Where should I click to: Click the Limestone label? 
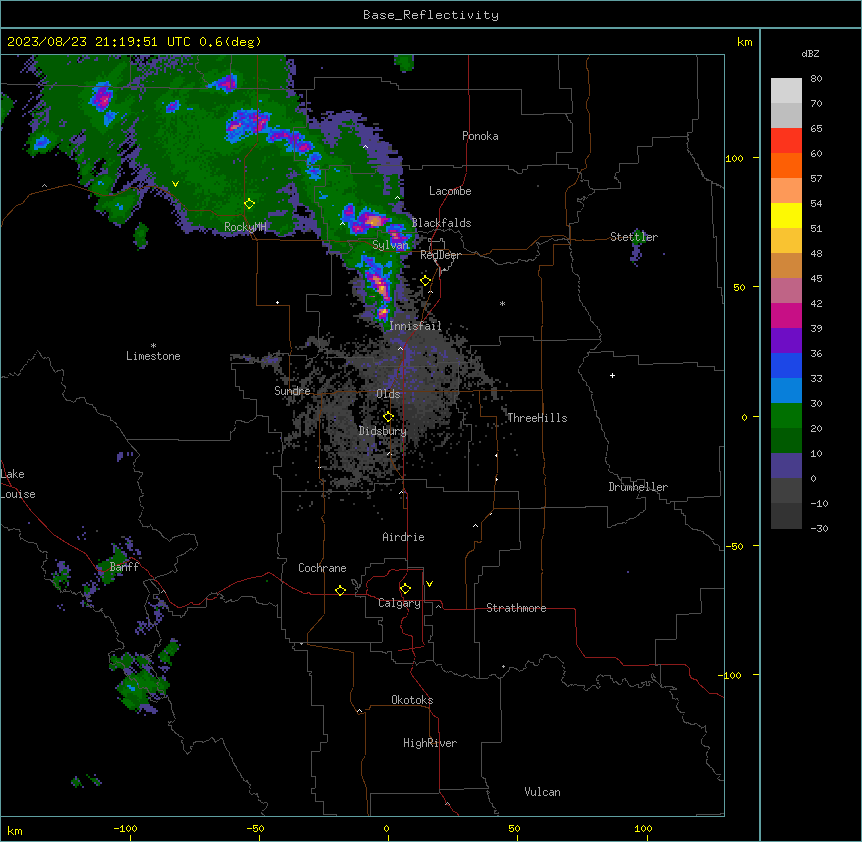tap(153, 356)
